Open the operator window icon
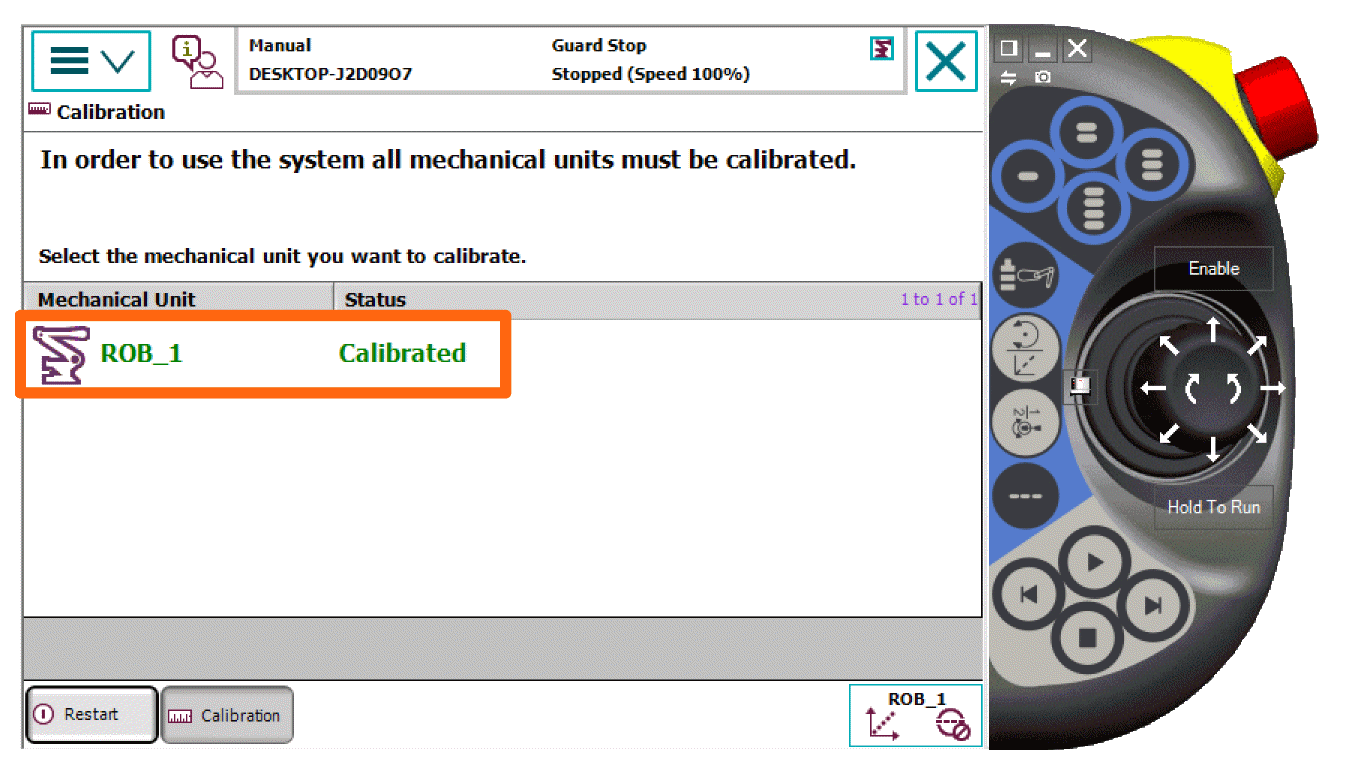This screenshot has height=776, width=1349. [196, 62]
